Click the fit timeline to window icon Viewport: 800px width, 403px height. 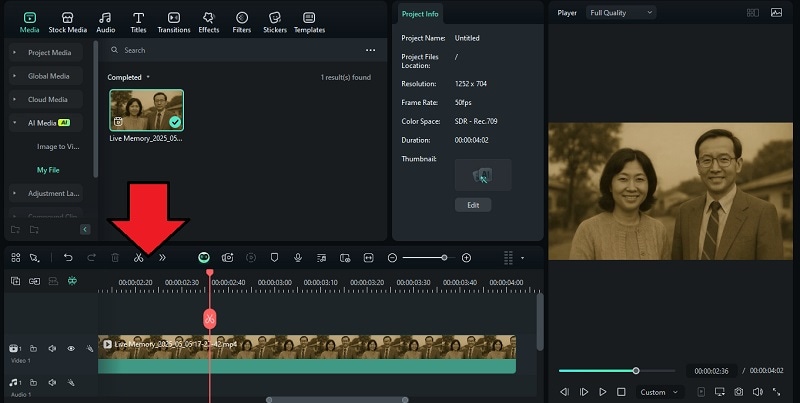tap(368, 258)
